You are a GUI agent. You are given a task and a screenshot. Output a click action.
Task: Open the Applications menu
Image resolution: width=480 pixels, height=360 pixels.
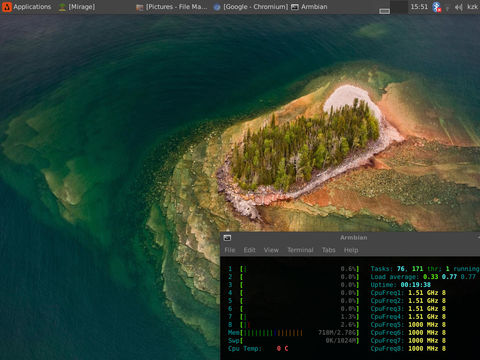click(x=27, y=7)
